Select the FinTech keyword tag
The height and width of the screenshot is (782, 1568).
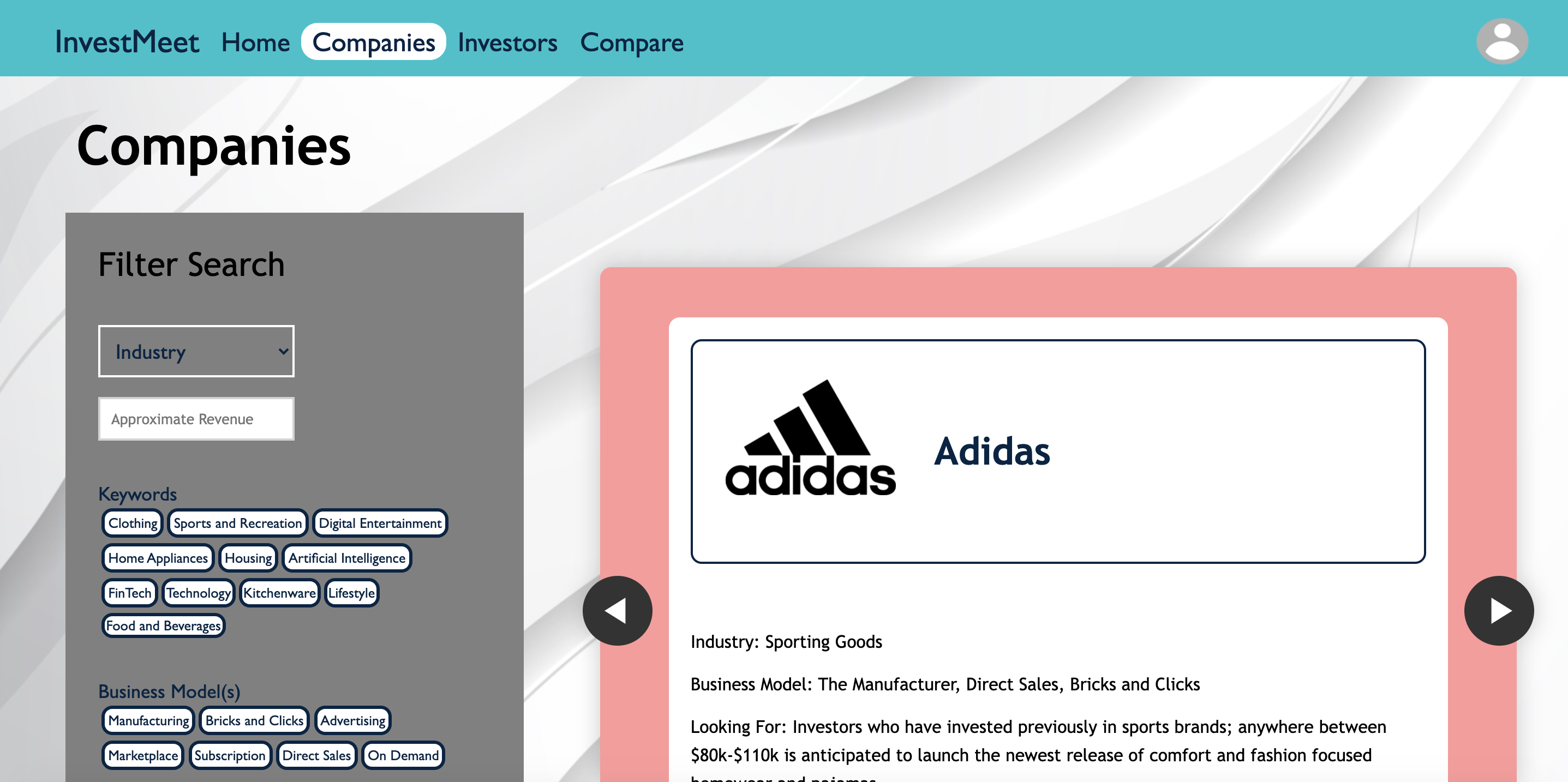tap(130, 592)
